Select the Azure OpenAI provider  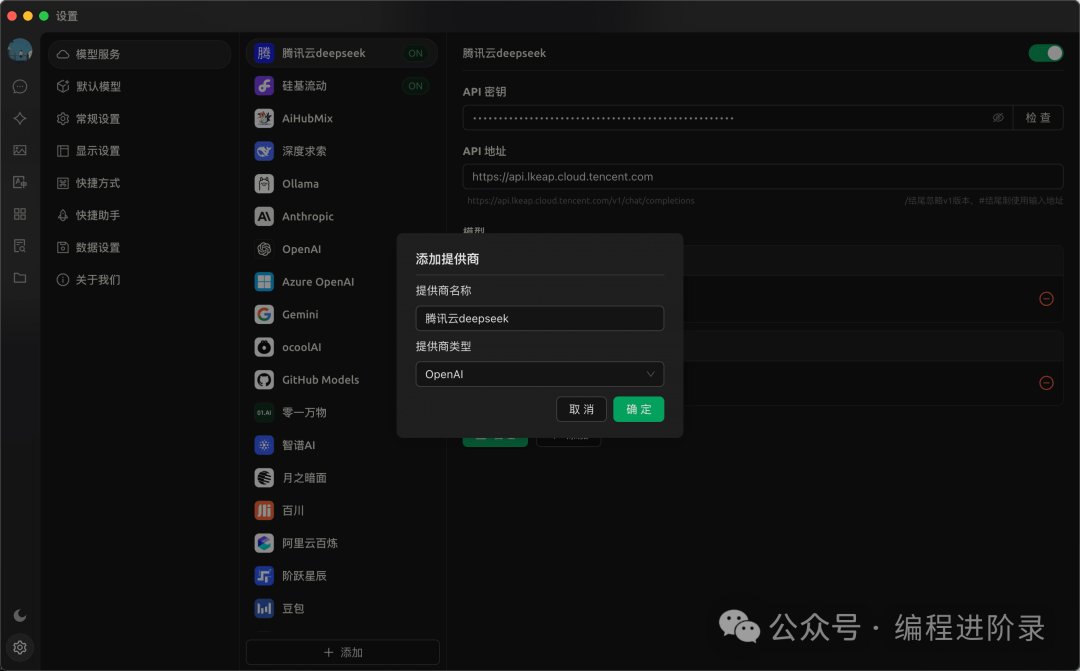tap(321, 282)
